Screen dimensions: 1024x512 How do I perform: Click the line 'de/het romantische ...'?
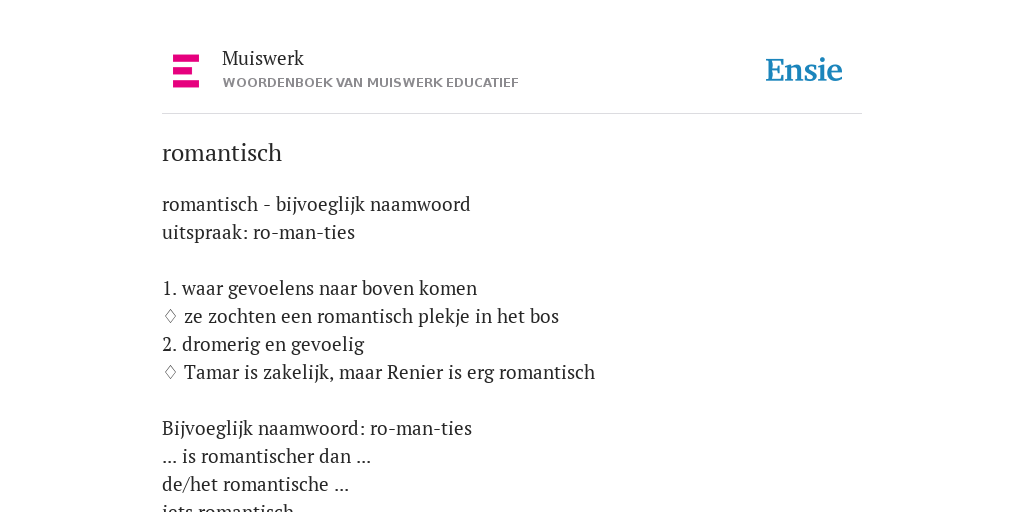click(x=255, y=485)
